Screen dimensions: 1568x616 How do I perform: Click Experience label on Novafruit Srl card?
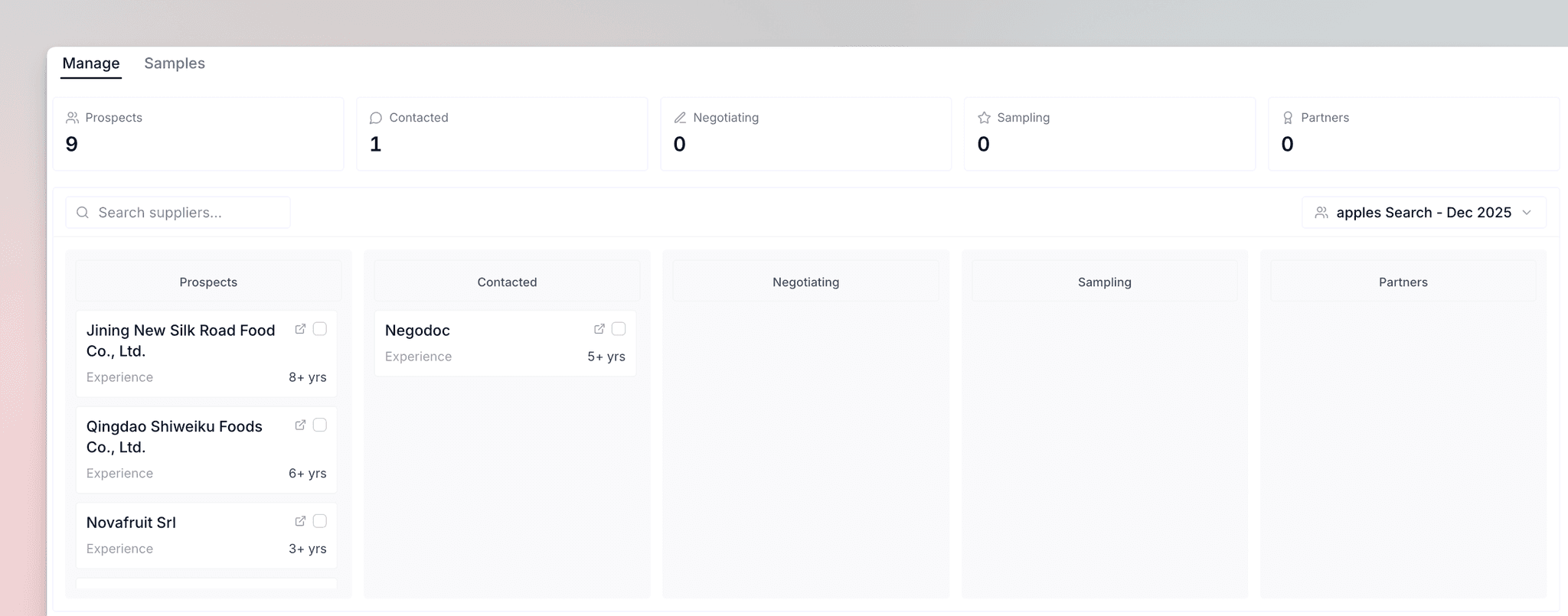click(119, 549)
